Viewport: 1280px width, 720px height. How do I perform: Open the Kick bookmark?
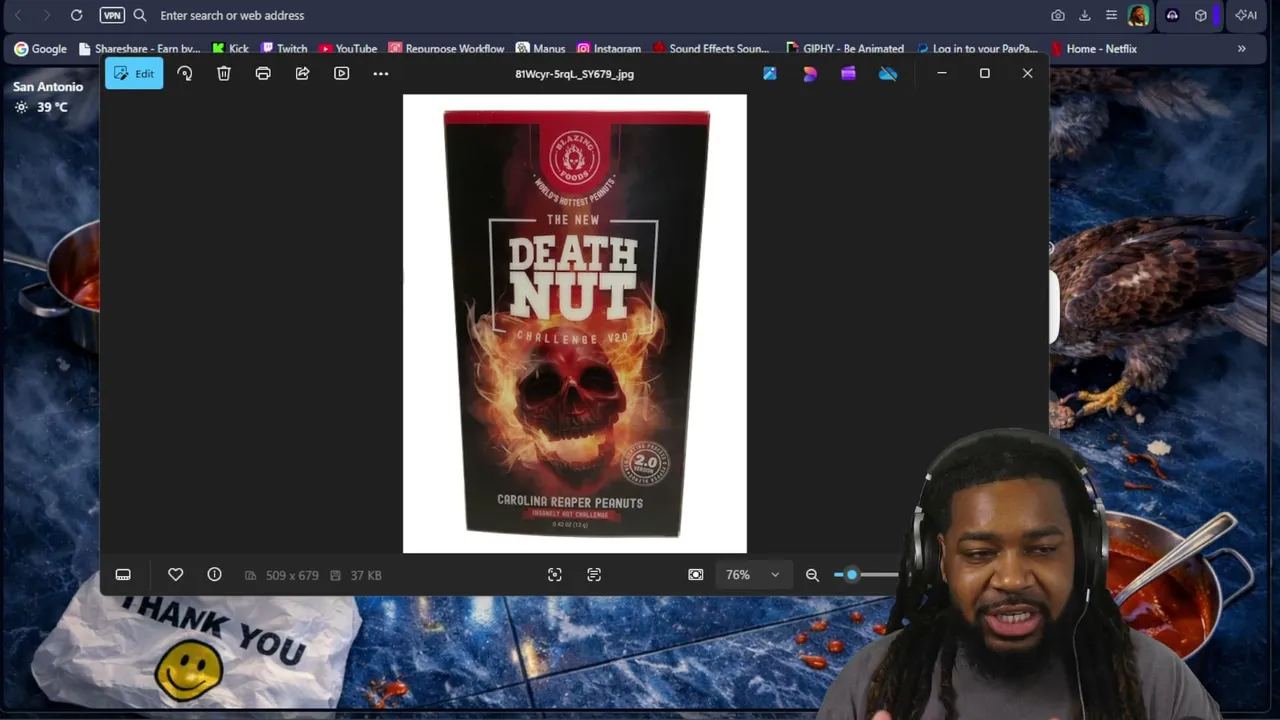[x=230, y=48]
